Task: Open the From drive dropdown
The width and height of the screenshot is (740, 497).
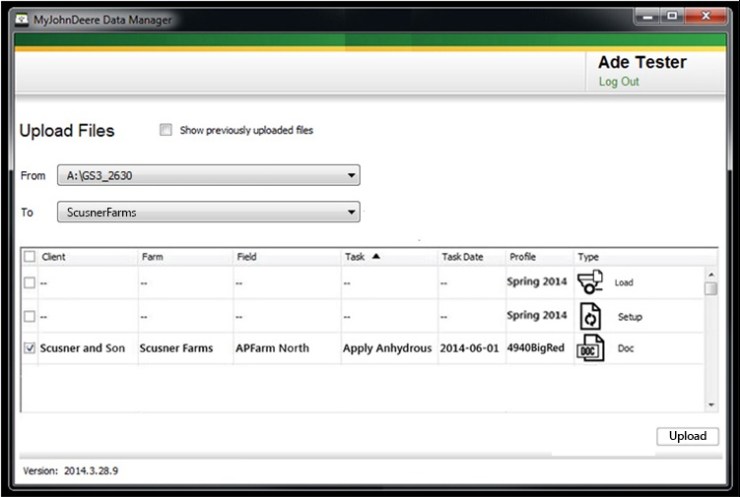Action: pos(208,176)
